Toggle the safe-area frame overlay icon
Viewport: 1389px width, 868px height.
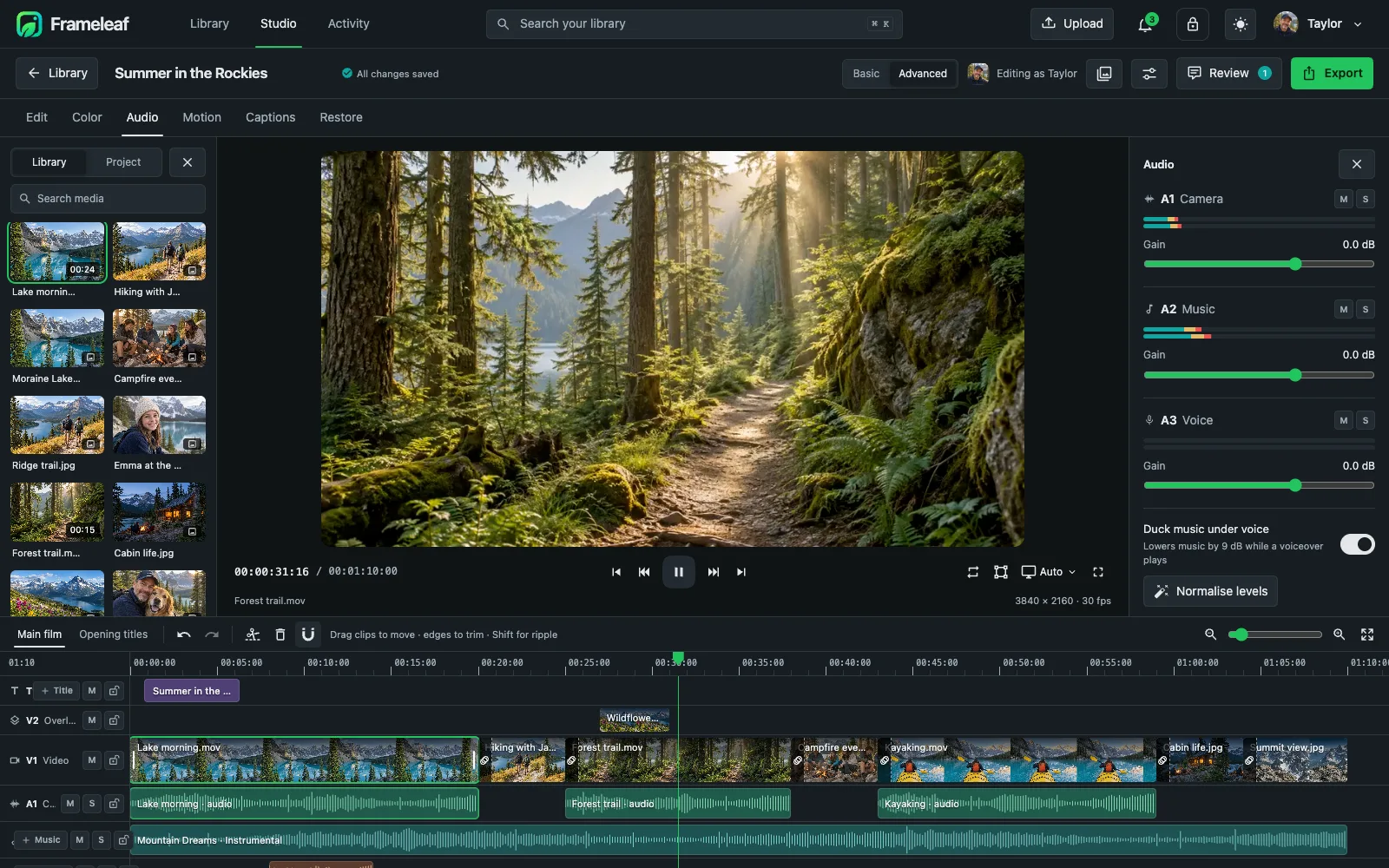1001,572
